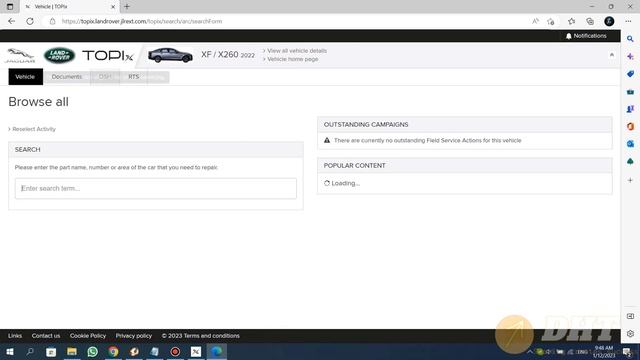Click the Reselect Activity link

[x=34, y=129]
